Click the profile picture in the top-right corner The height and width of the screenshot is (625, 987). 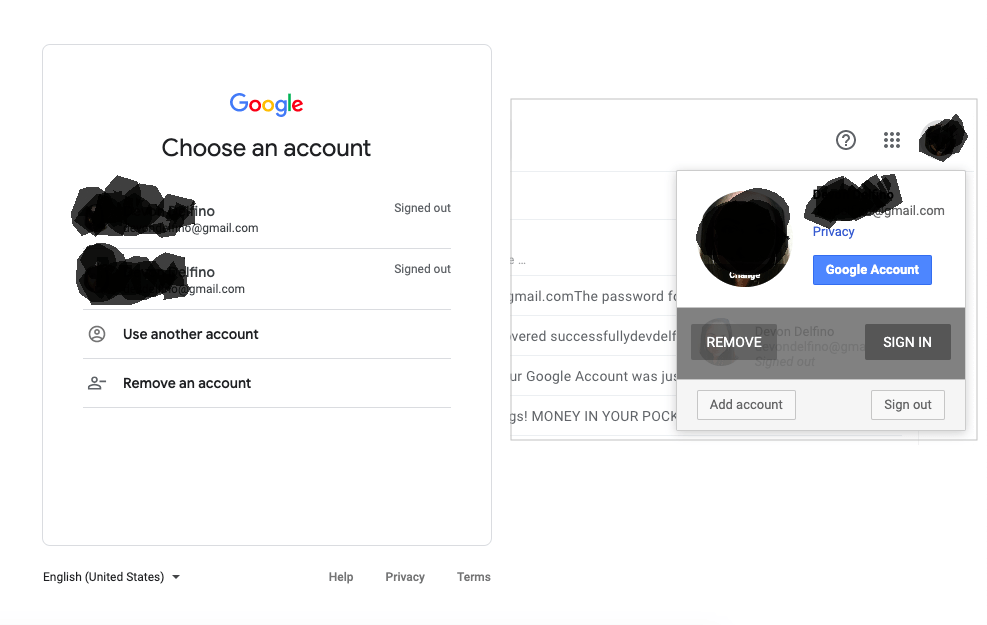click(x=941, y=138)
